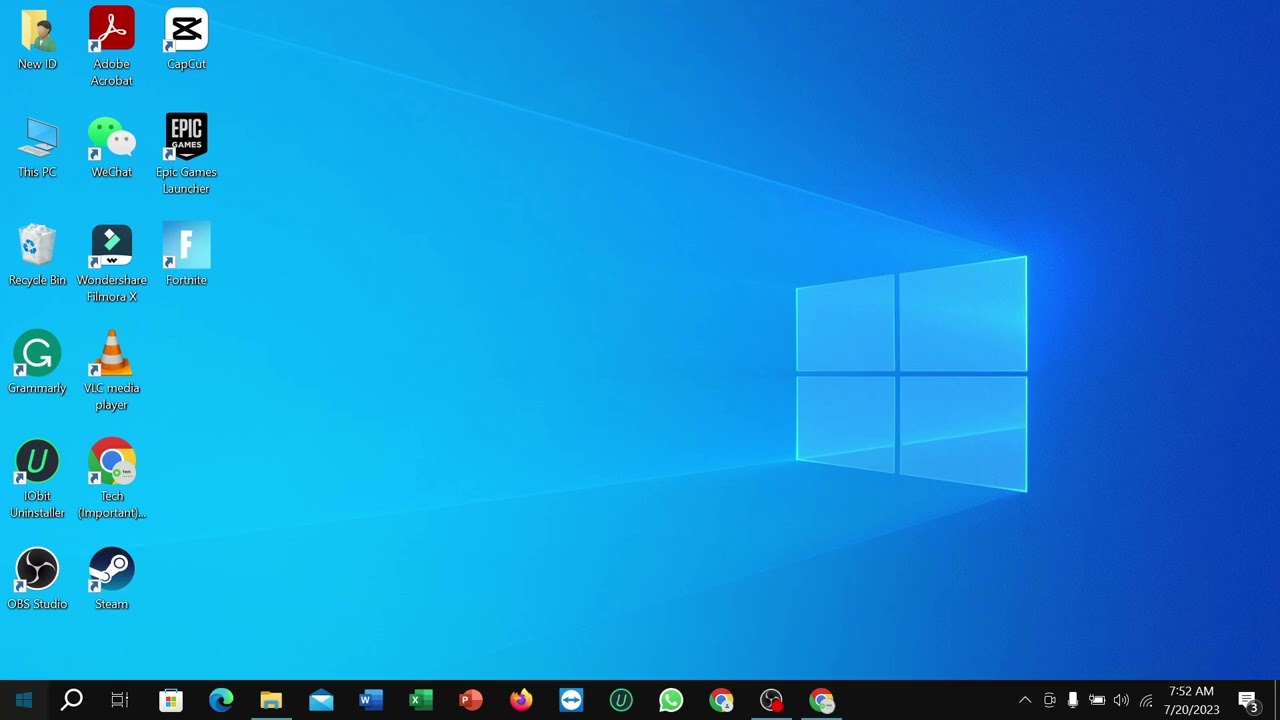
Task: Open Word from the taskbar
Action: click(371, 700)
